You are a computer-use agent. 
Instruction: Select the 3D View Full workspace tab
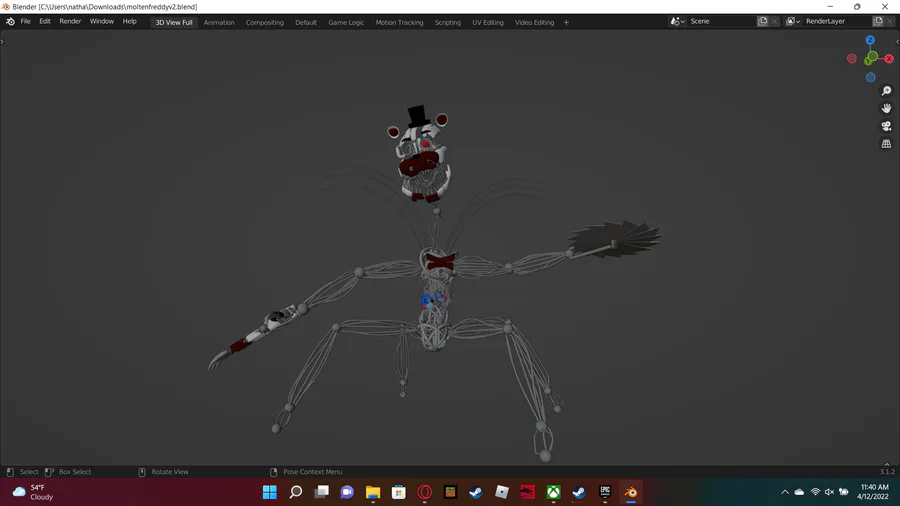click(174, 22)
